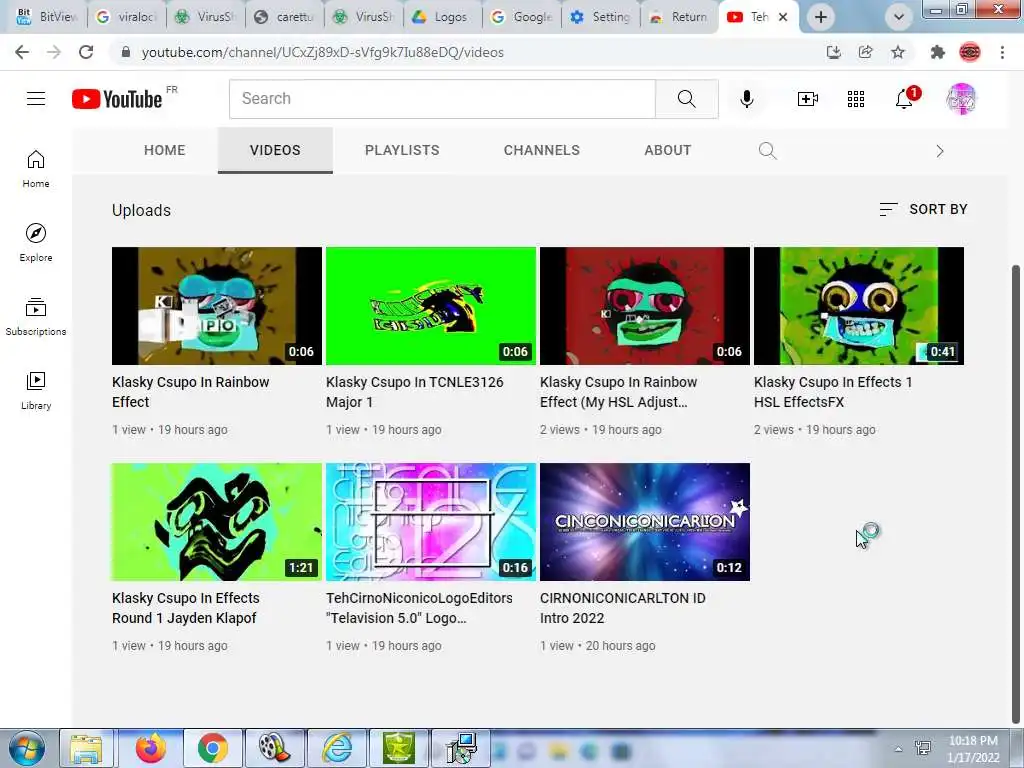Reload the page
This screenshot has height=768, width=1024.
[86, 52]
